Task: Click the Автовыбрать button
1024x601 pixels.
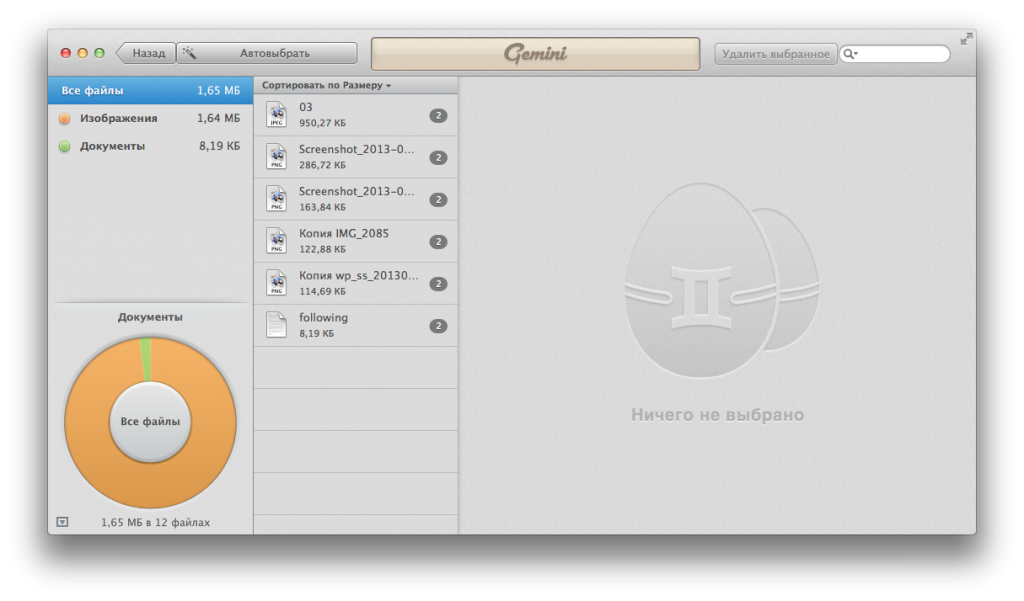Action: [267, 53]
